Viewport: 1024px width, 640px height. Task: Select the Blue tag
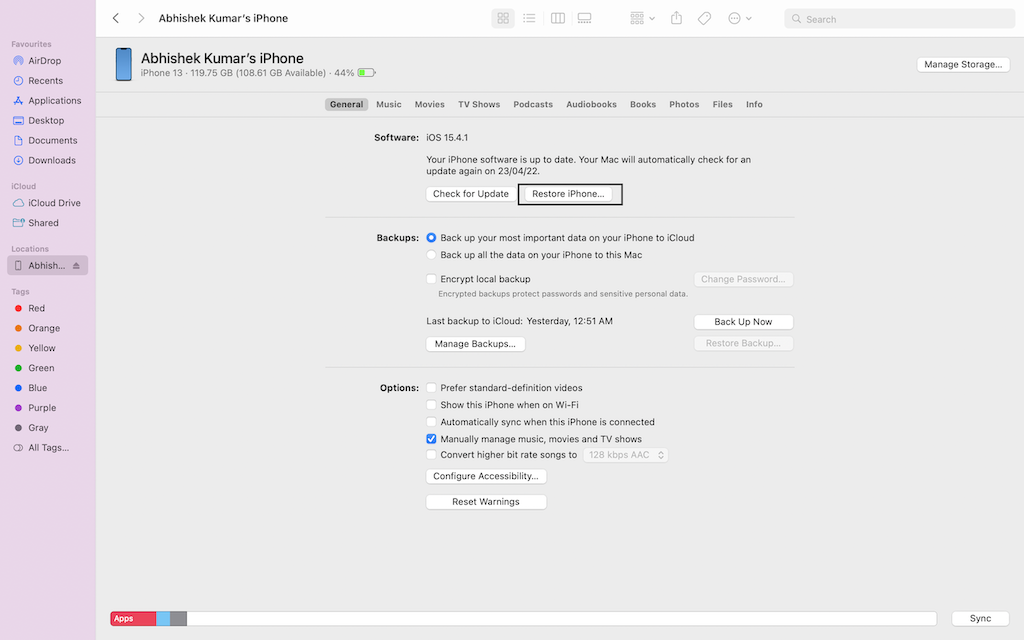(37, 388)
